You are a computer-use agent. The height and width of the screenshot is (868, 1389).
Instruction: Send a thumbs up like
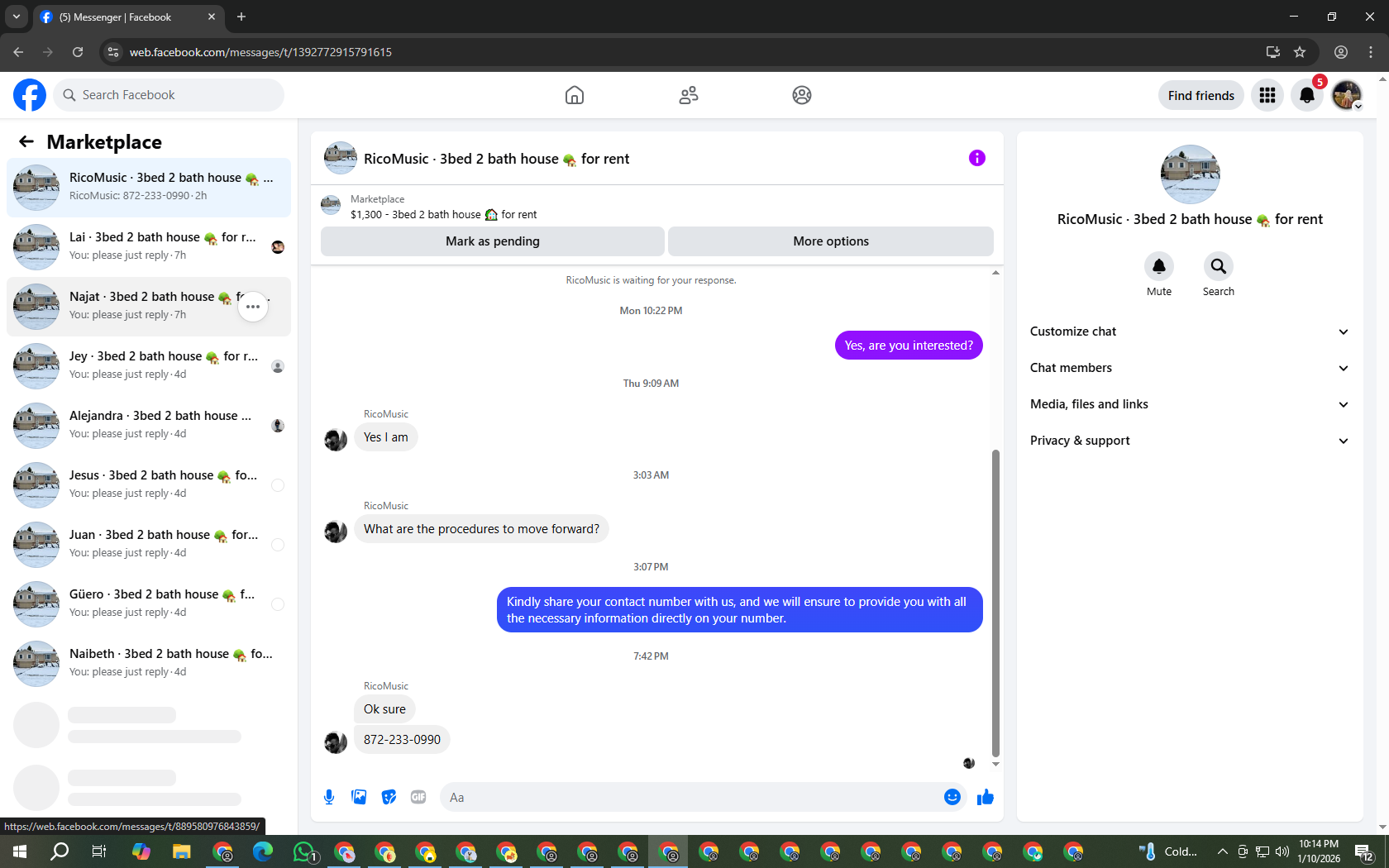click(986, 797)
